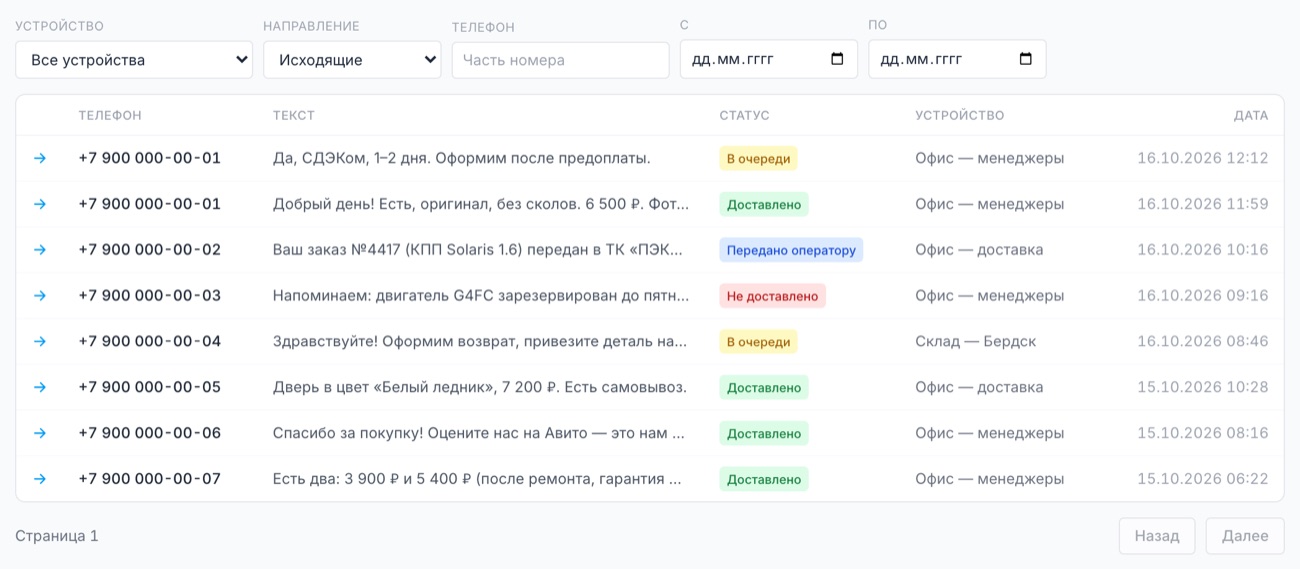The width and height of the screenshot is (1300, 569).
Task: Click phone number +7 900 000-00-04
Action: [x=150, y=342]
